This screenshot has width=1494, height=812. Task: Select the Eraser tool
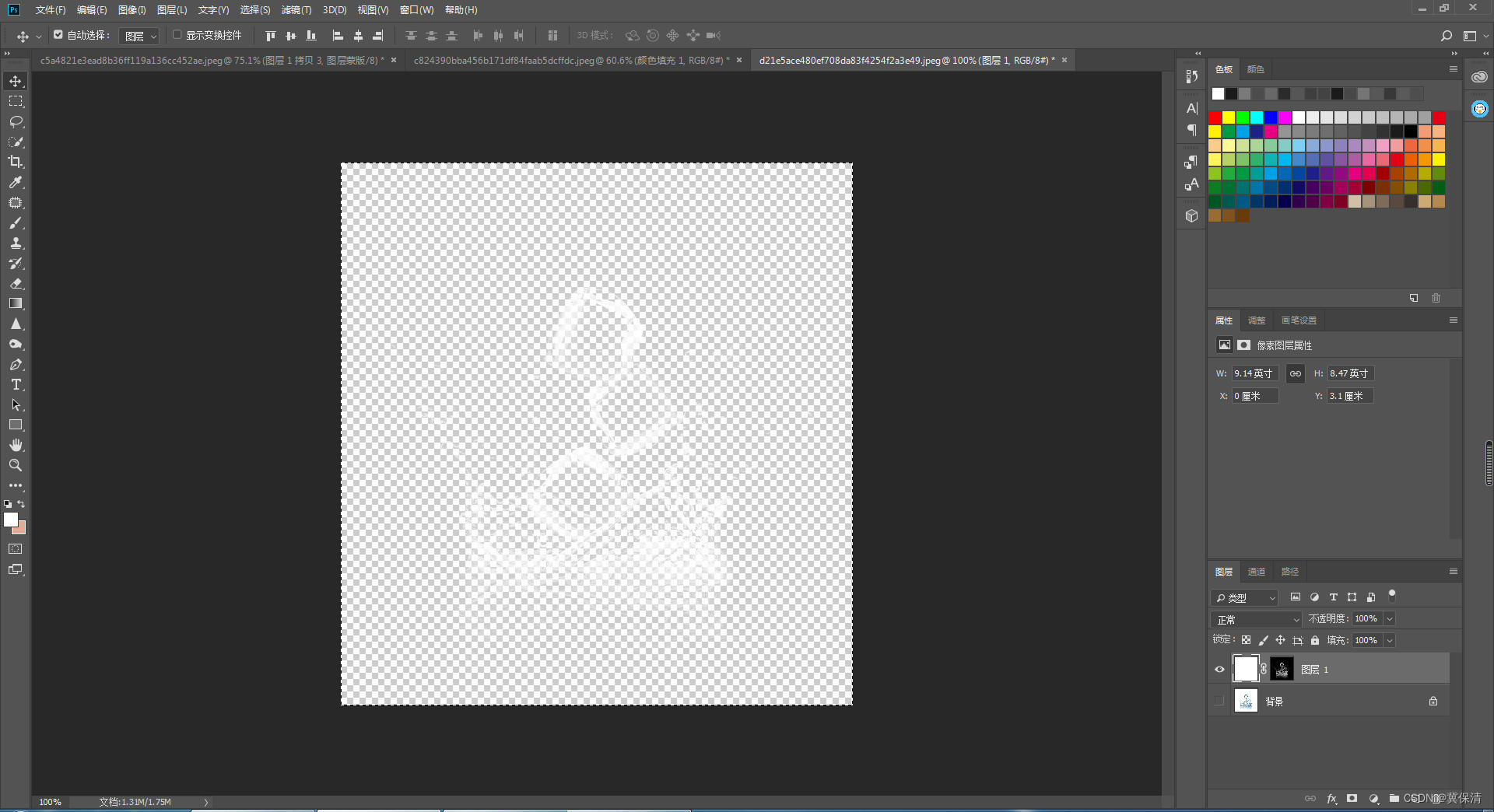click(16, 283)
